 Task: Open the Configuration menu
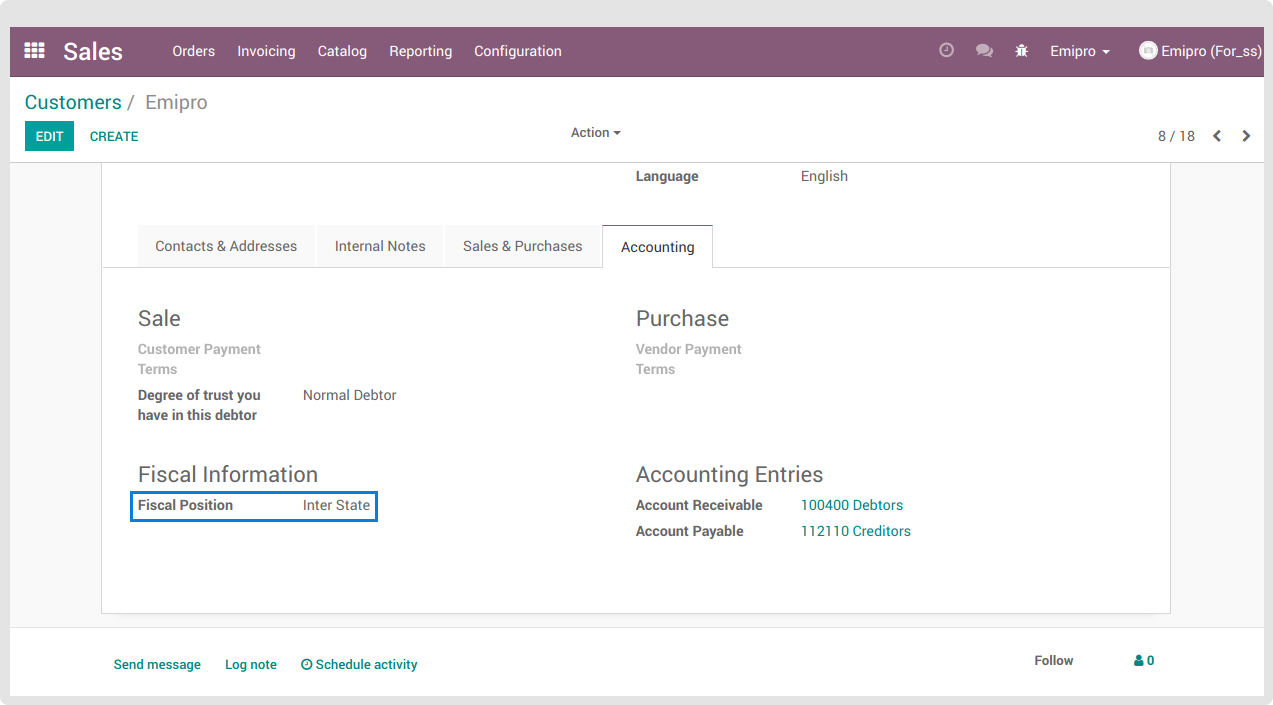pos(517,51)
